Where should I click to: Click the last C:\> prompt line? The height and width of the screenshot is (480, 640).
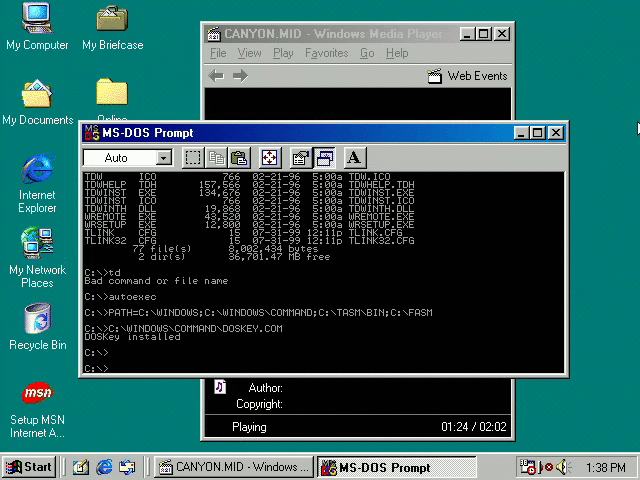click(96, 369)
